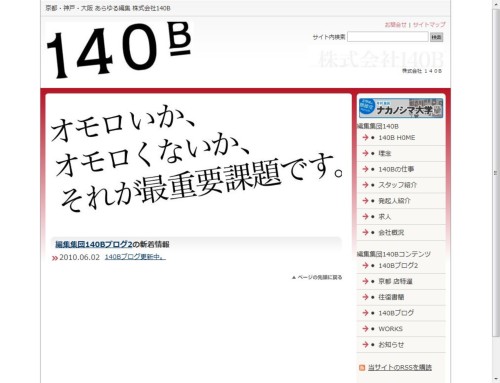Open 発起人紹介 sidebar item

(x=401, y=201)
